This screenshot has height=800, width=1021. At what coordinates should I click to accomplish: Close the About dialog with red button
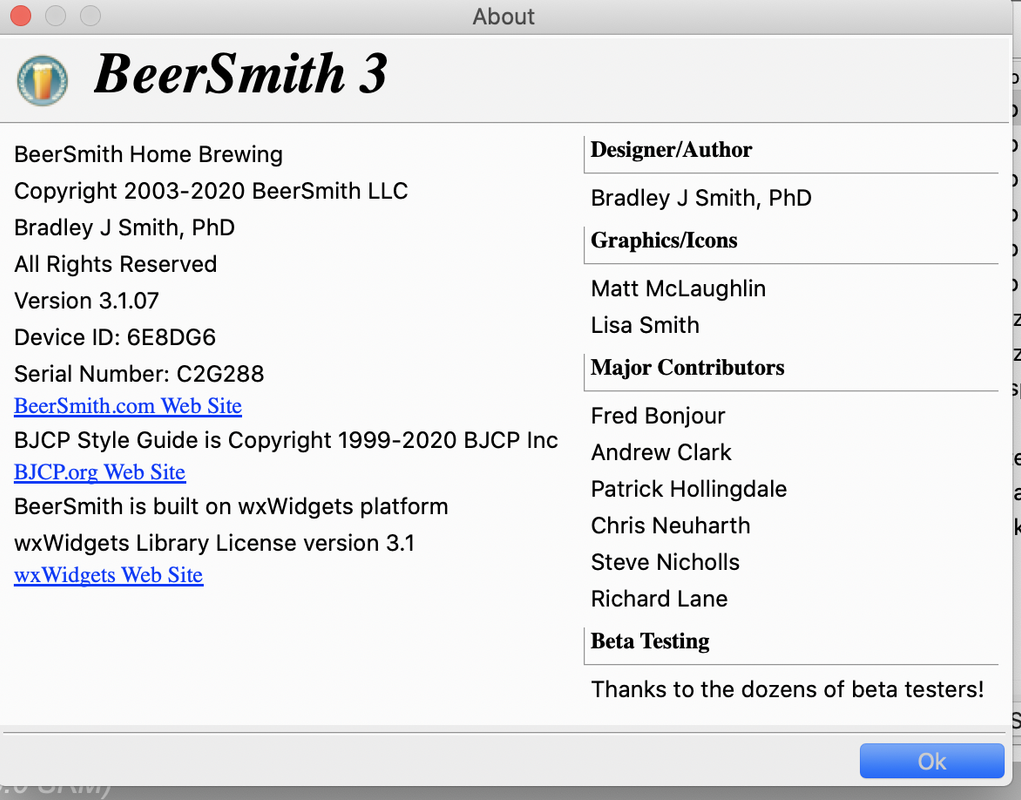[x=21, y=16]
